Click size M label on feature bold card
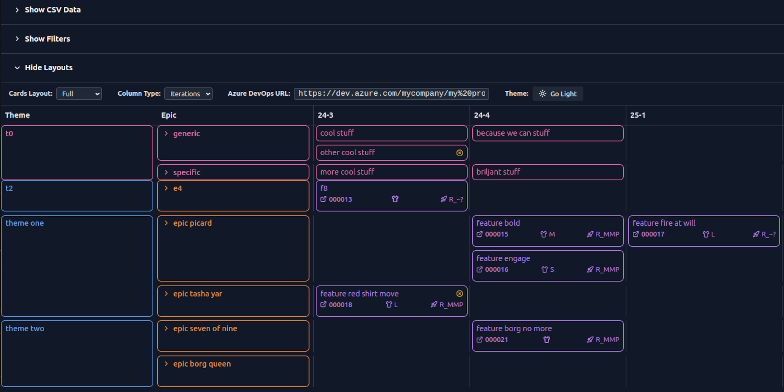This screenshot has height=392, width=784. pyautogui.click(x=552, y=234)
